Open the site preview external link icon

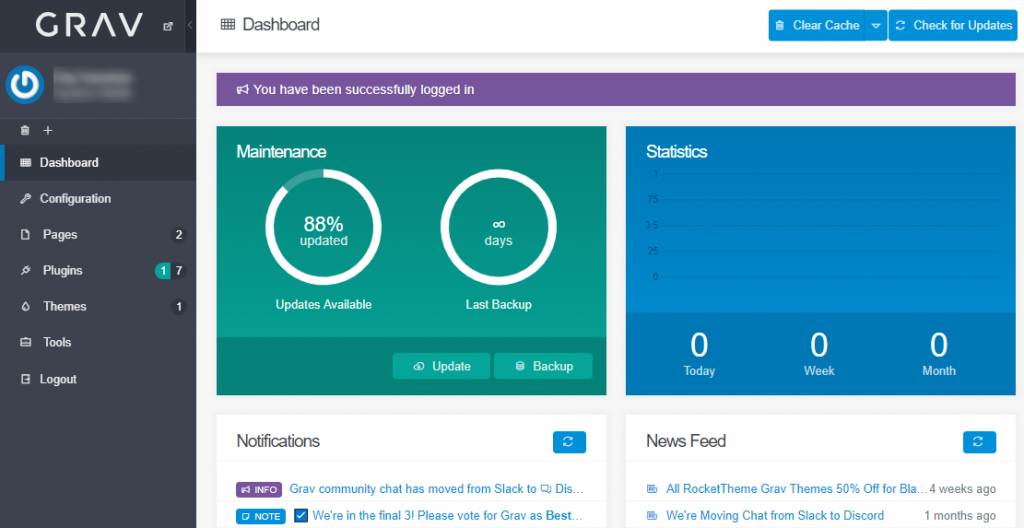(168, 26)
